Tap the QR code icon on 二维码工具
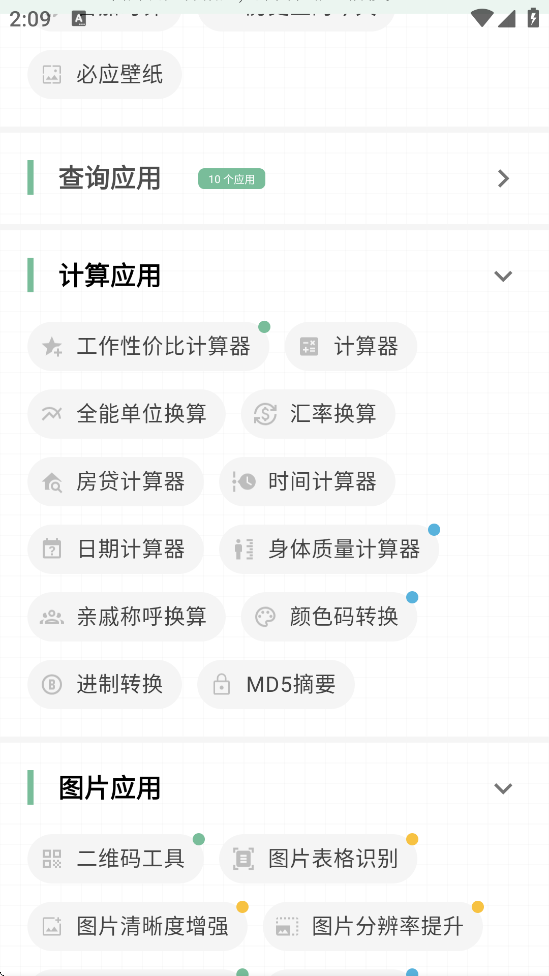The image size is (549, 976). coord(52,859)
